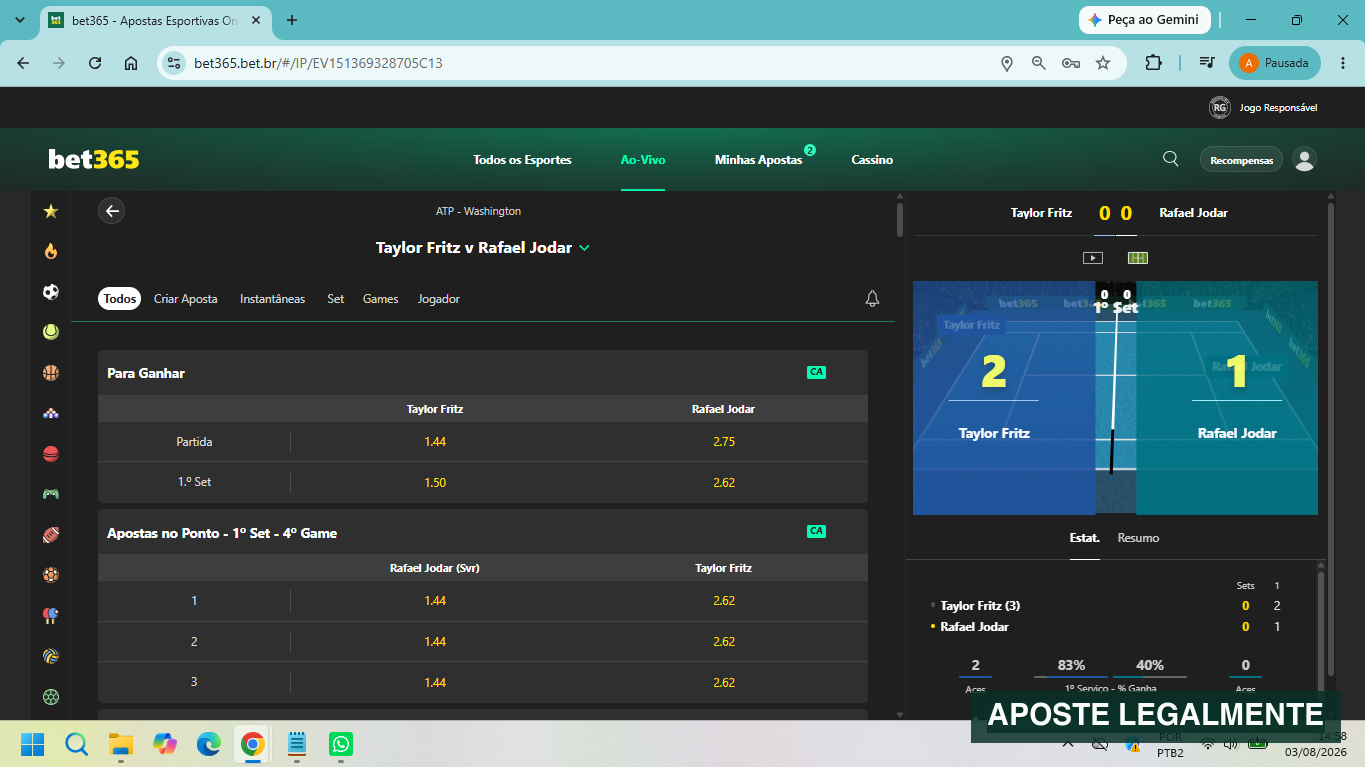Bet Rafael Jodar 1.º Set at 2.62
Image resolution: width=1365 pixels, height=767 pixels.
coord(724,482)
